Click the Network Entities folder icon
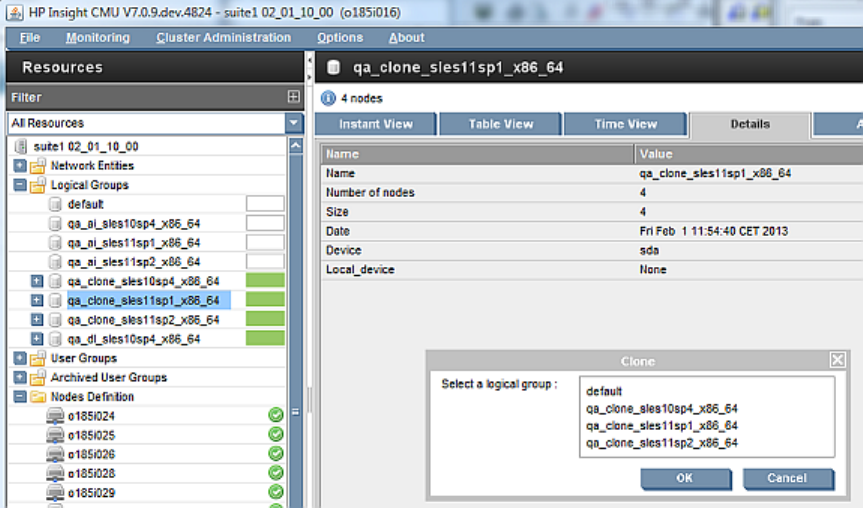The width and height of the screenshot is (863, 508). [x=38, y=166]
